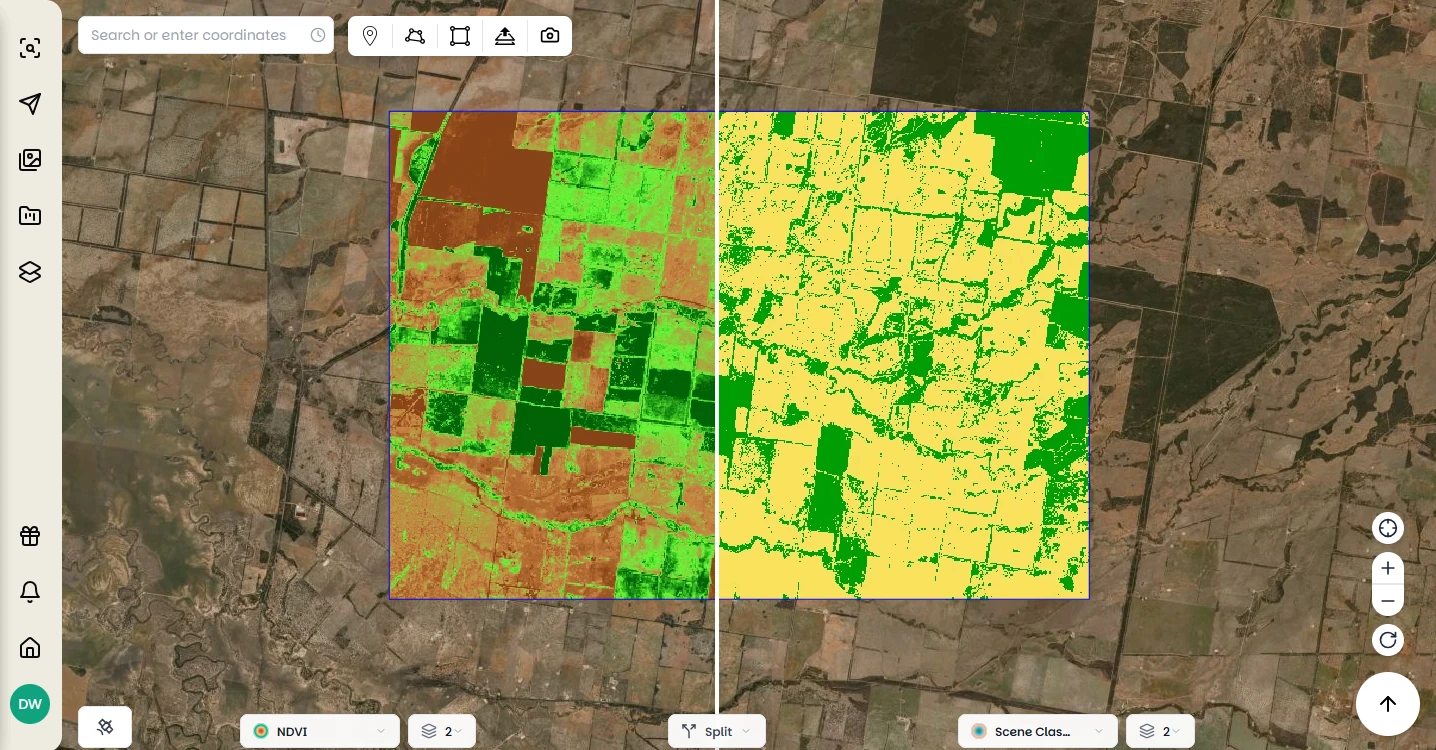Open the gift promotions icon
1436x750 pixels.
[30, 536]
